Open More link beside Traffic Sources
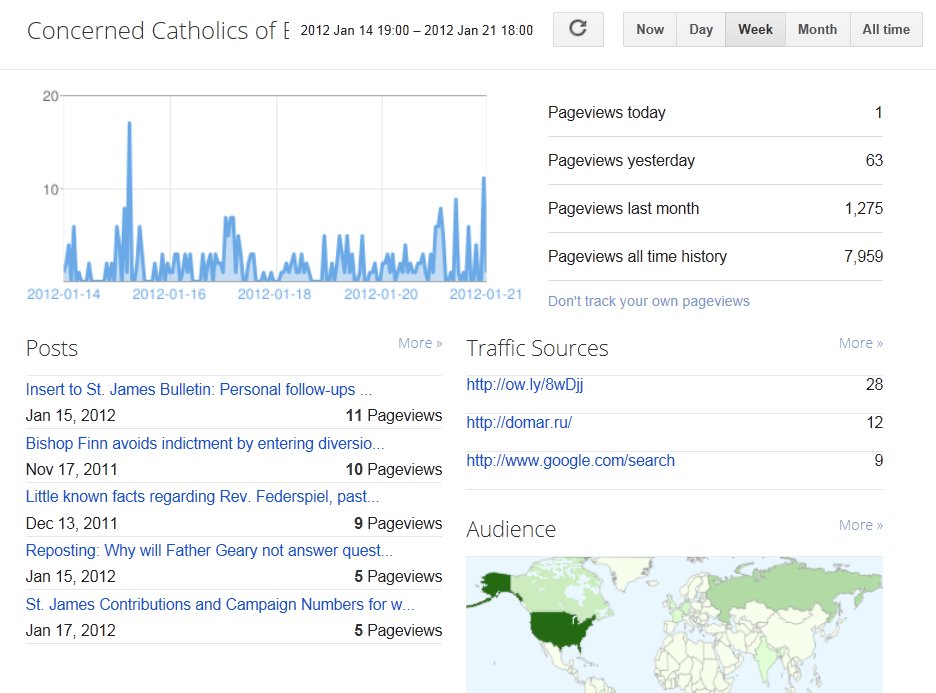 pyautogui.click(x=860, y=343)
